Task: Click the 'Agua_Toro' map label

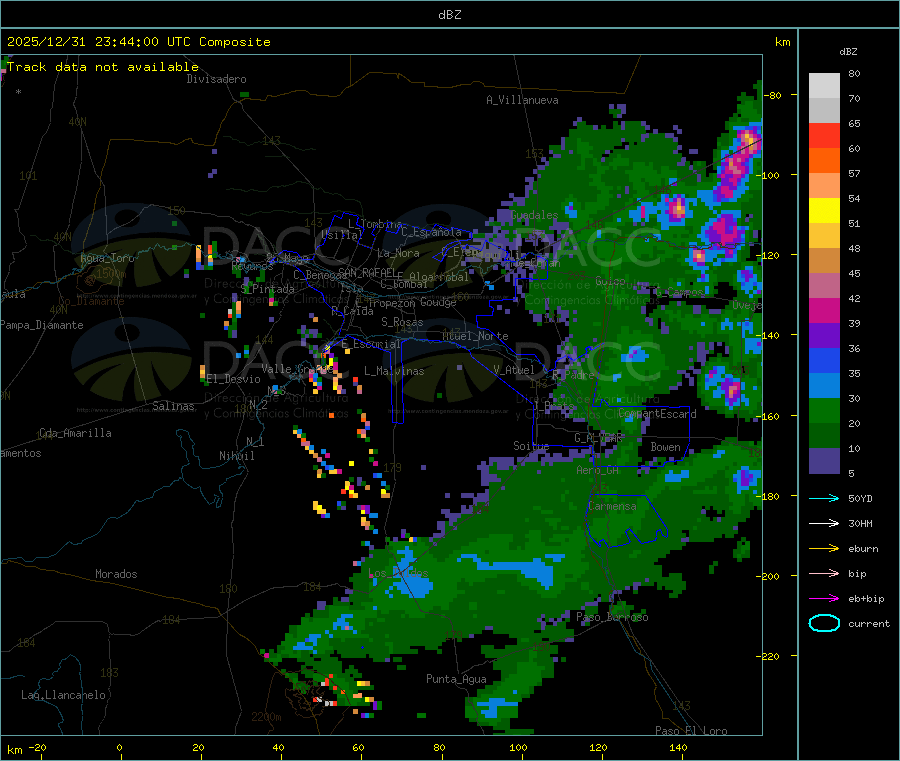Action: click(x=107, y=258)
